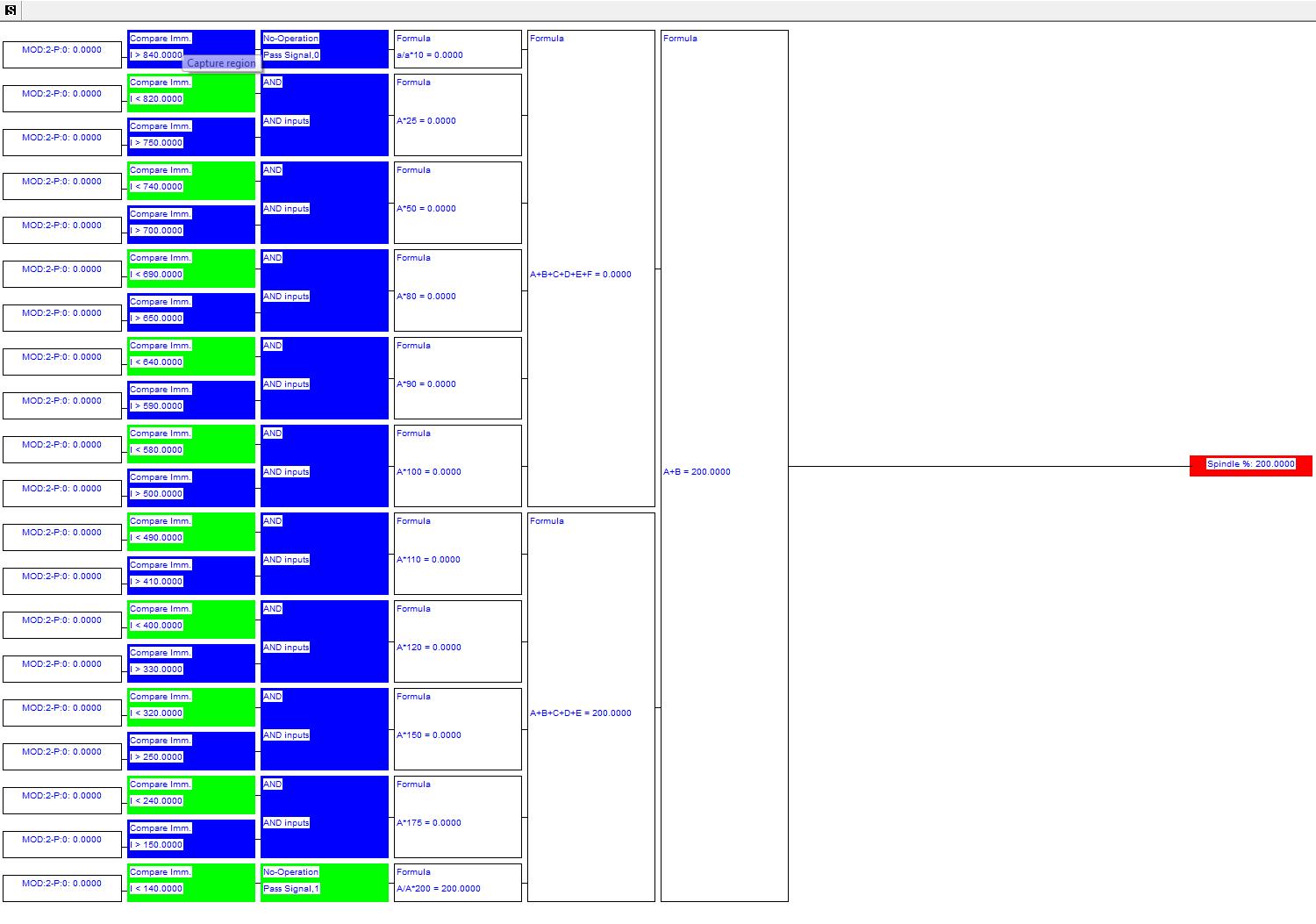This screenshot has width=1316, height=924.
Task: Click Formula block A*175 = 0.0000
Action: point(458,817)
